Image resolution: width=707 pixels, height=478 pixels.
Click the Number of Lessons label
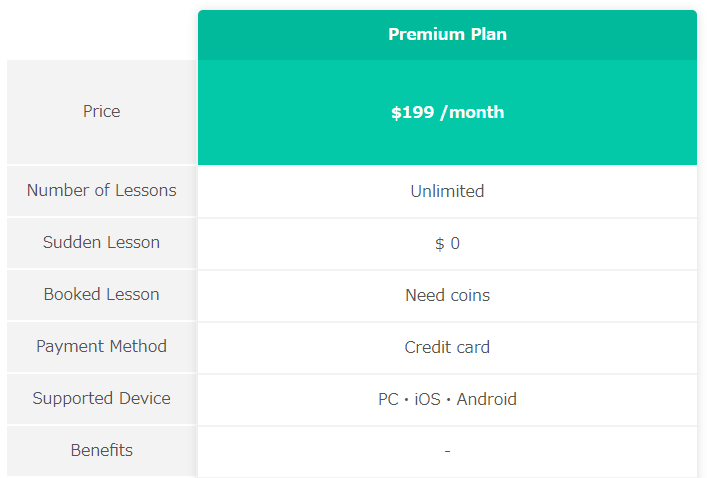[x=101, y=190]
